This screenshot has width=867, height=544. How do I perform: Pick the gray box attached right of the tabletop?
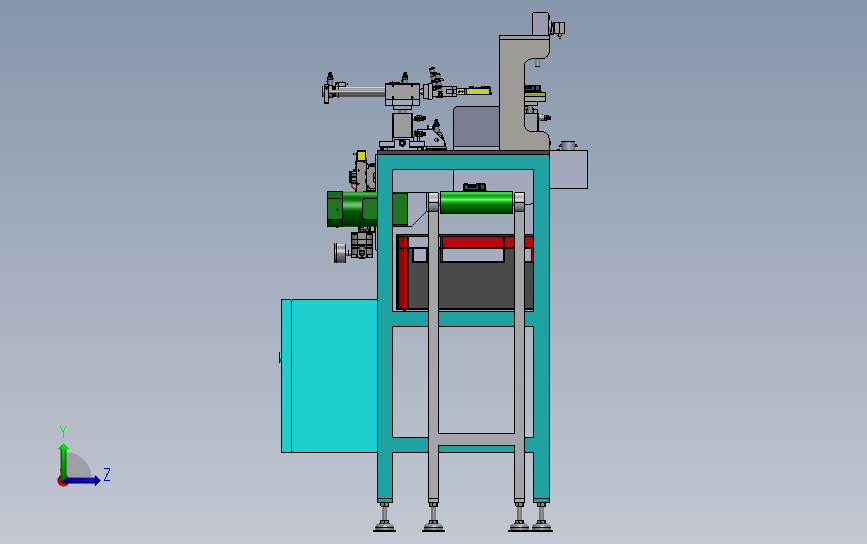(569, 169)
